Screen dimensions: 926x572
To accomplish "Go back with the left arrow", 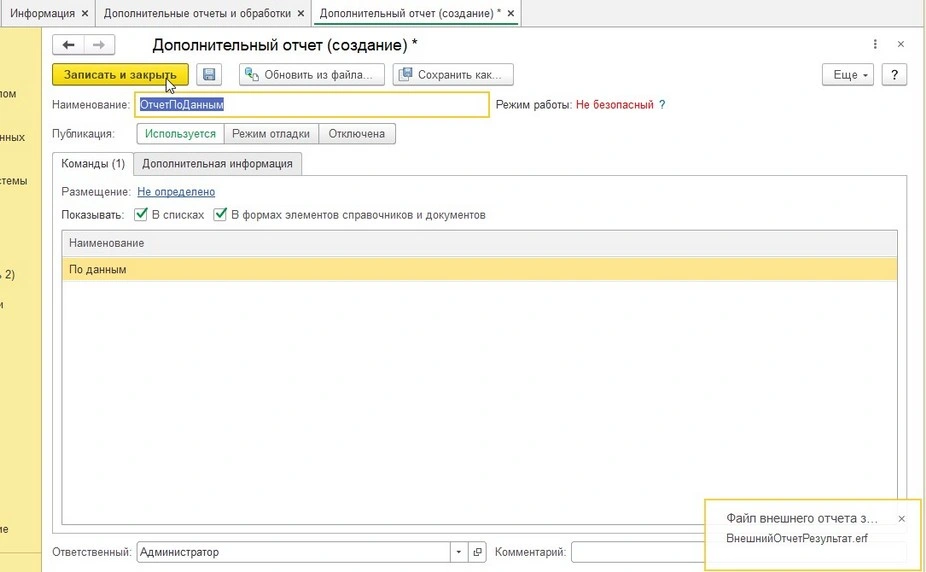I will (x=69, y=45).
